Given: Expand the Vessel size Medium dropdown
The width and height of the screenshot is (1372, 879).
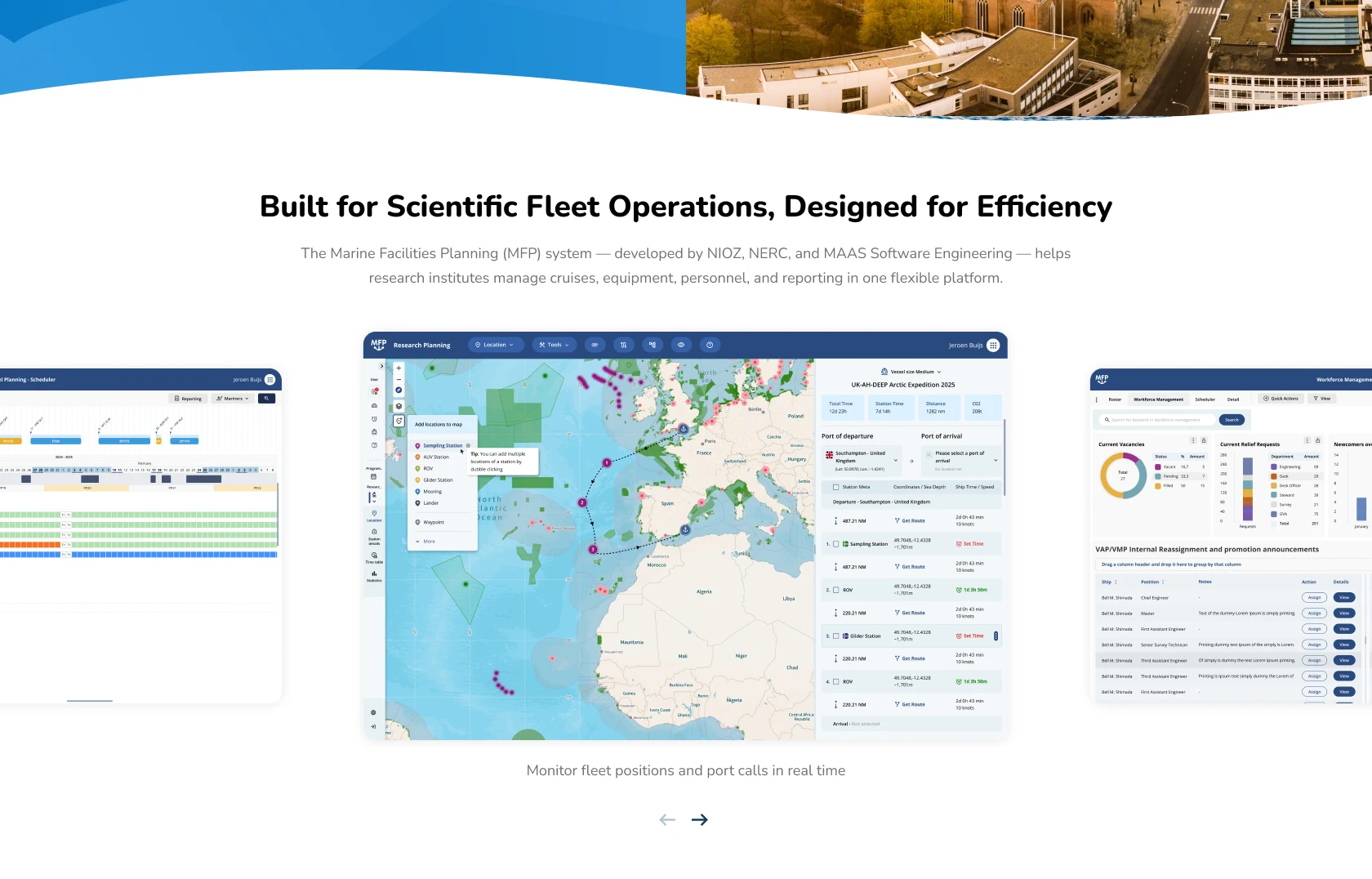Looking at the screenshot, I should point(911,372).
